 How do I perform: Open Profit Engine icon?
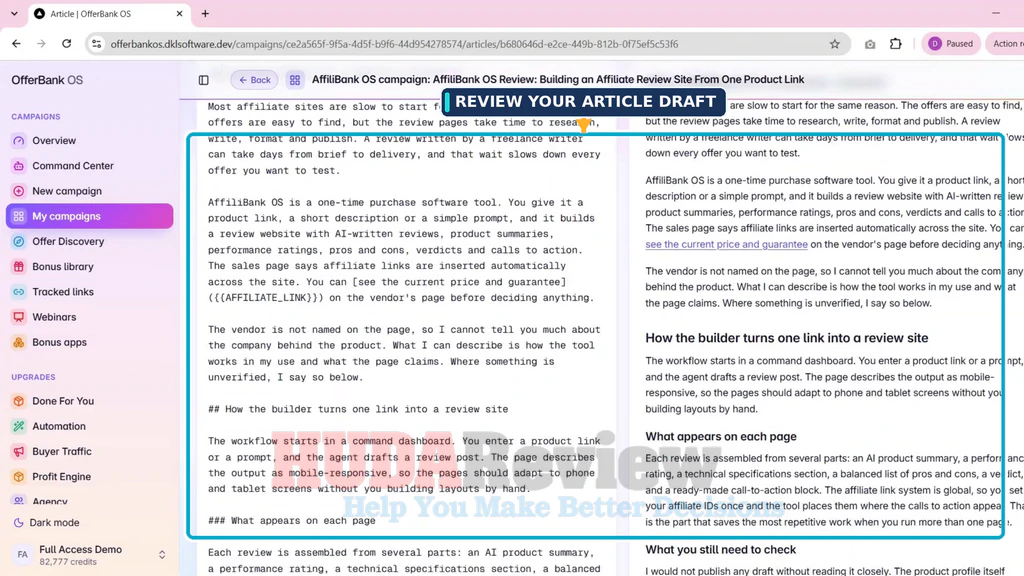(18, 477)
